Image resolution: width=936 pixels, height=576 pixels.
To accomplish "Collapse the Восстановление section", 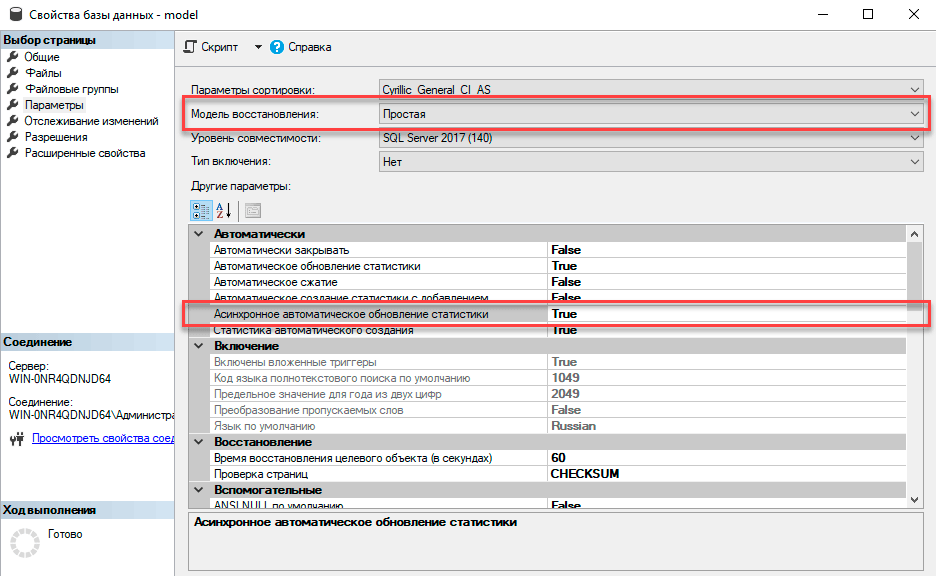I will (x=197, y=442).
